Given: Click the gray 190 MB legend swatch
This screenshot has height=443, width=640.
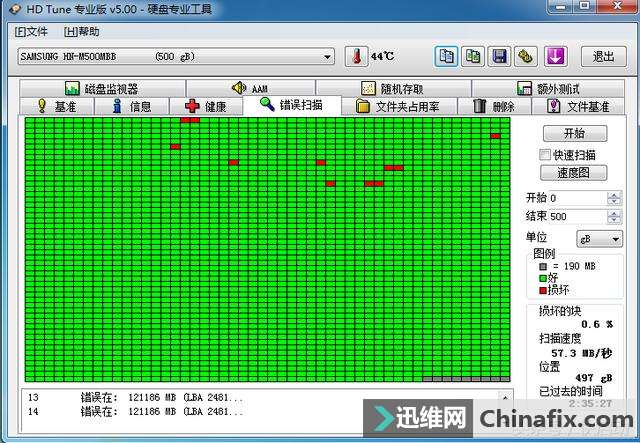Looking at the screenshot, I should tap(542, 267).
